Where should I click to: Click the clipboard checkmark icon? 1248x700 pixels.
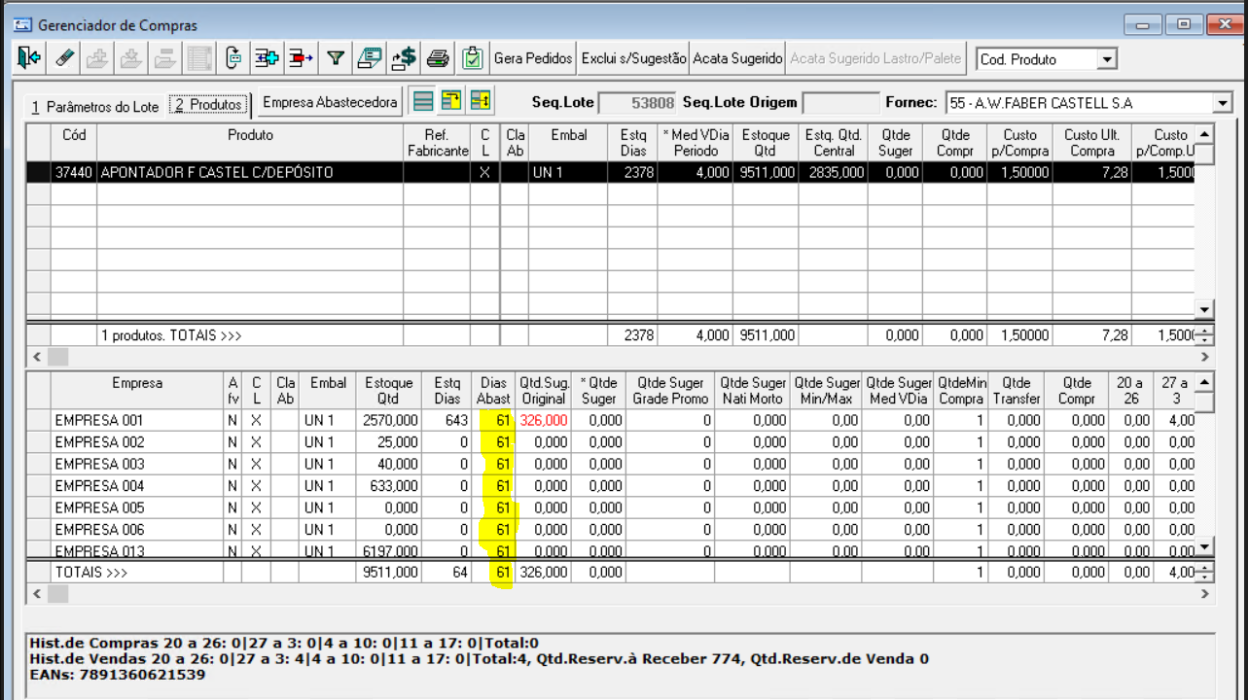[x=472, y=59]
